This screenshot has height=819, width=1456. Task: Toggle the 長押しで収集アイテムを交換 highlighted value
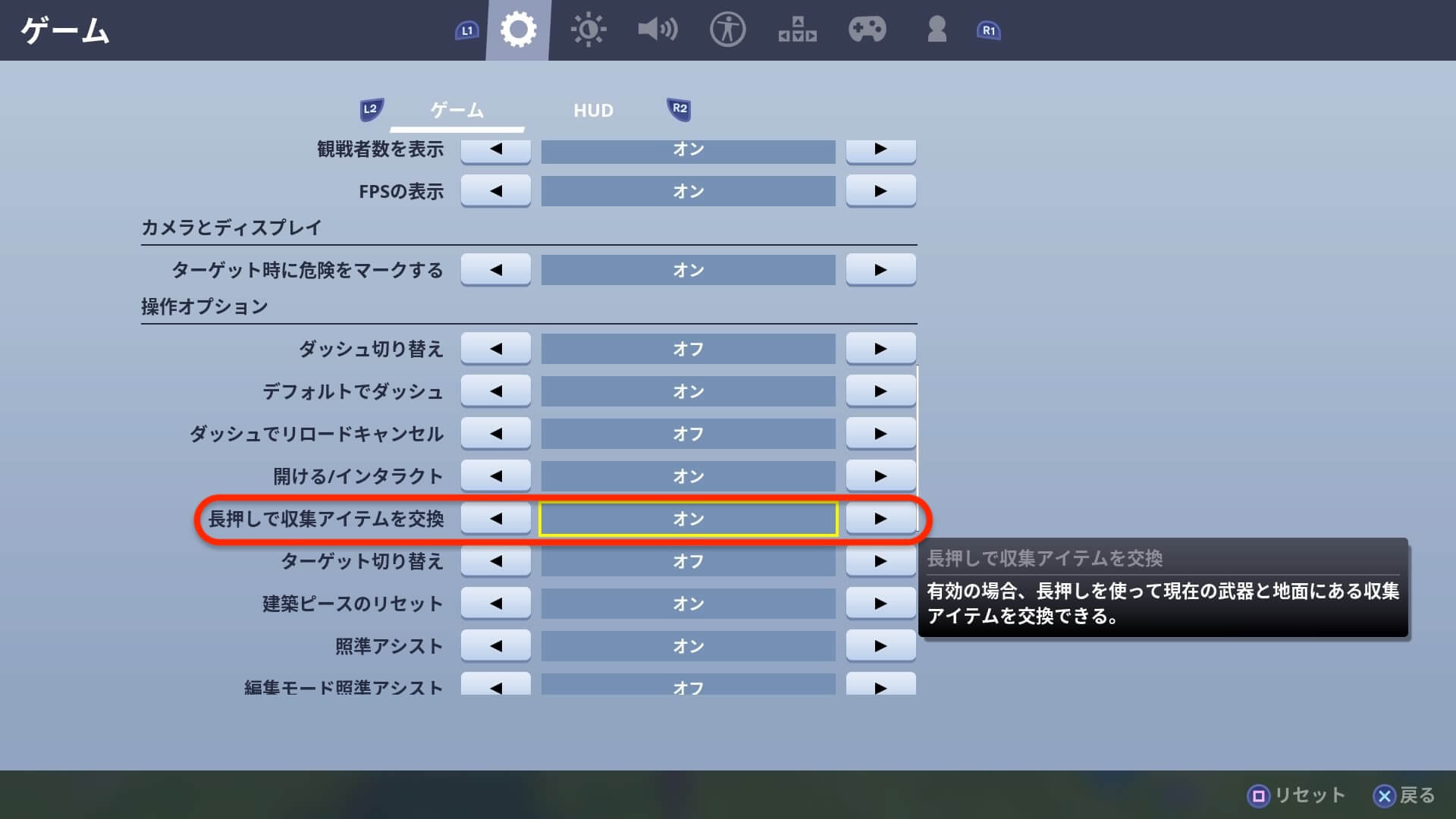[688, 519]
